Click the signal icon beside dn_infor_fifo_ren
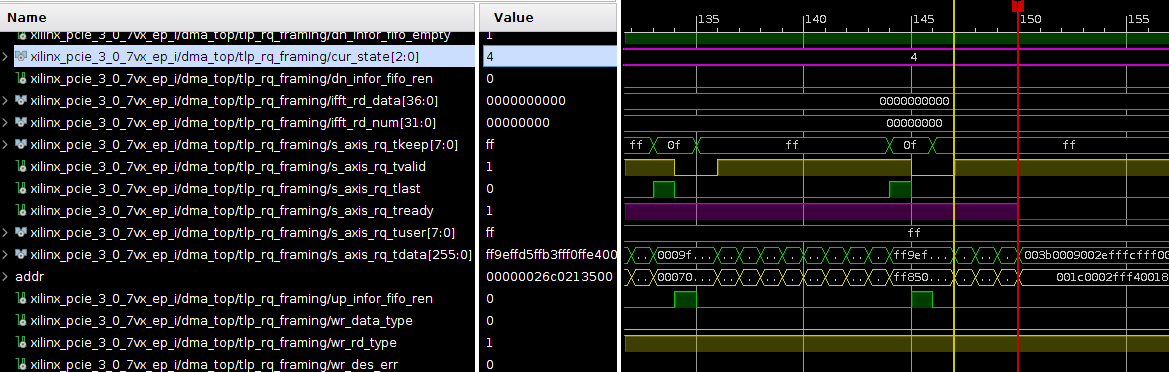This screenshot has height=372, width=1169. (22, 78)
